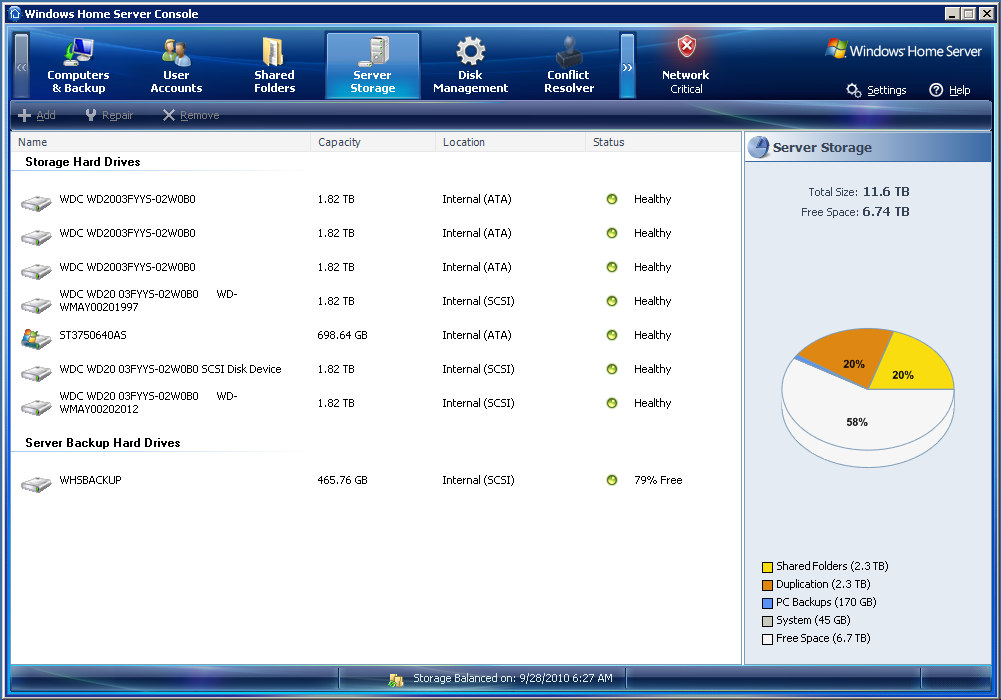Click the drive icon for WMAY00201997 disk
This screenshot has height=700, width=1001.
[x=36, y=306]
